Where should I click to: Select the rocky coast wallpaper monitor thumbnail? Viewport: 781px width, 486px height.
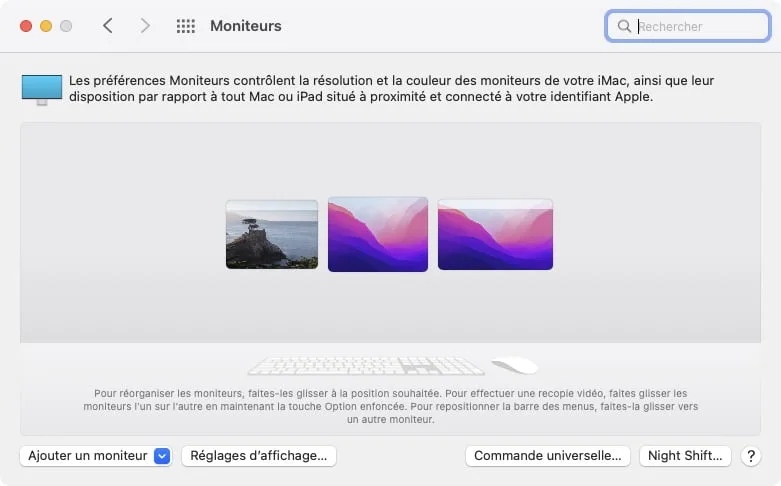(x=272, y=234)
